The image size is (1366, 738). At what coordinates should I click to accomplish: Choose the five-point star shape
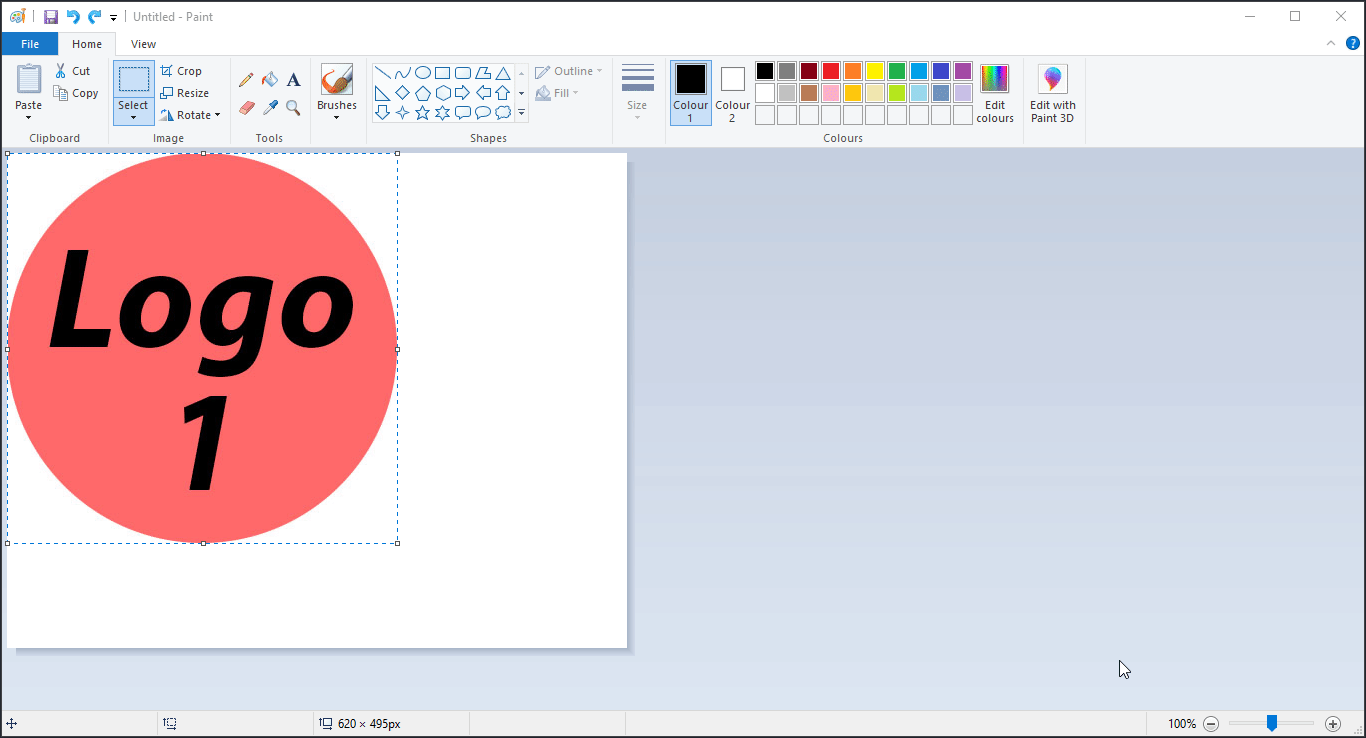423,113
